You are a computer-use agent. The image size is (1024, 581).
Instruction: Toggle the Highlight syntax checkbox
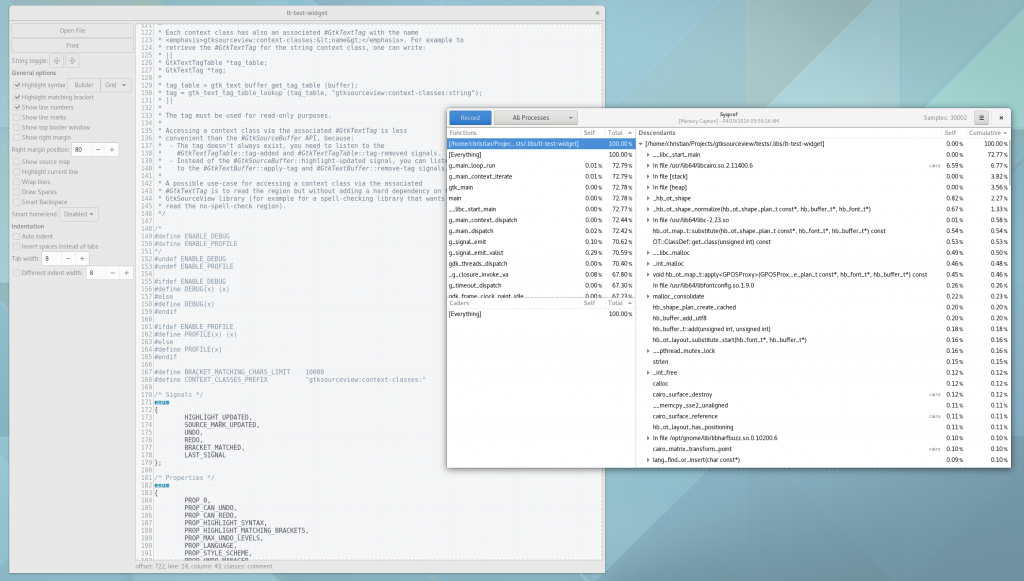tap(17, 85)
